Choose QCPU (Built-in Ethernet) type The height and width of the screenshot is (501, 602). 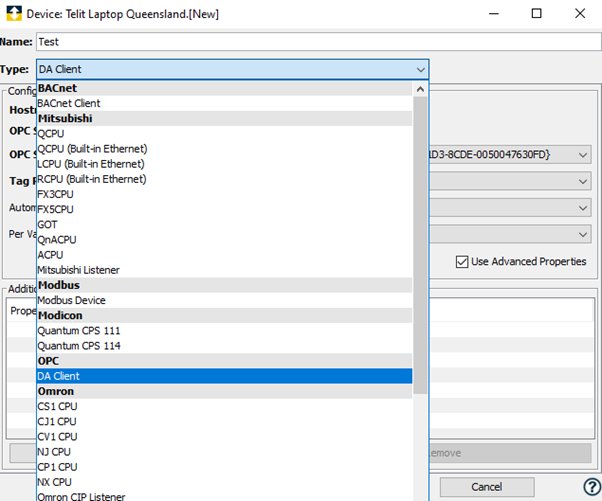click(225, 149)
